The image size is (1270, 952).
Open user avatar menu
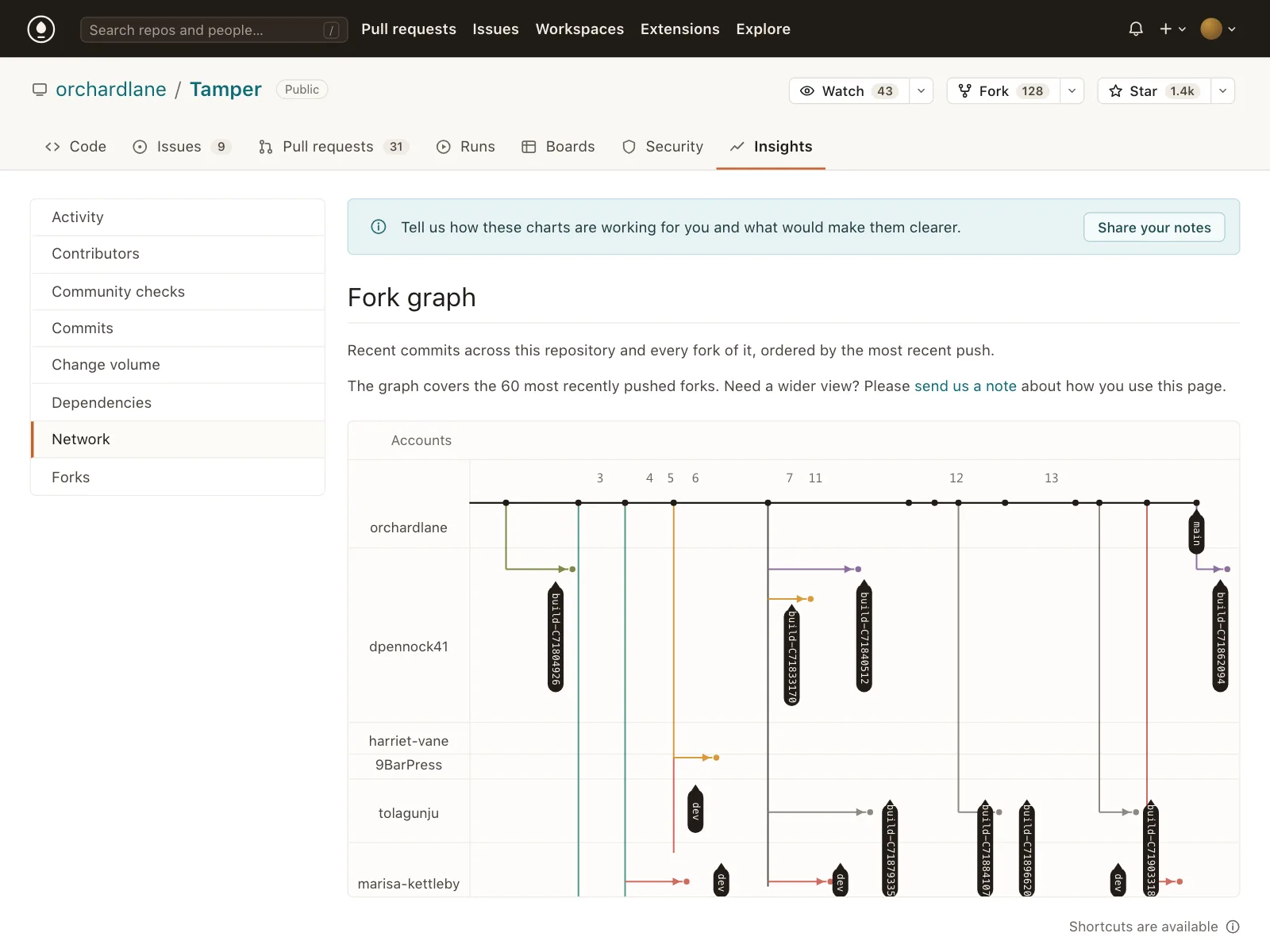coord(1218,29)
